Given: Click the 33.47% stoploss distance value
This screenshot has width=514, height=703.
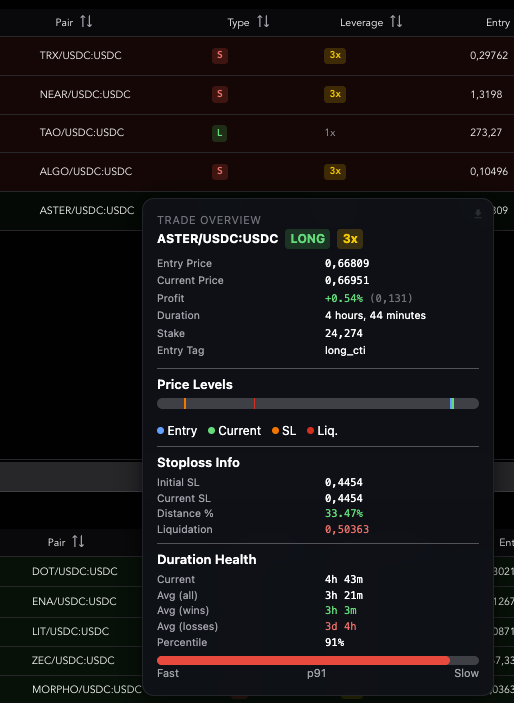Looking at the screenshot, I should pos(344,513).
